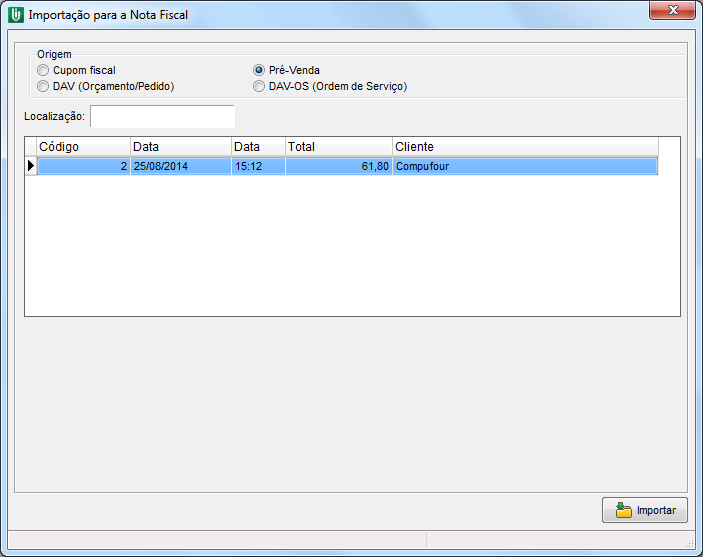The height and width of the screenshot is (557, 703).
Task: Click the green app icon in title bar
Action: [15, 15]
